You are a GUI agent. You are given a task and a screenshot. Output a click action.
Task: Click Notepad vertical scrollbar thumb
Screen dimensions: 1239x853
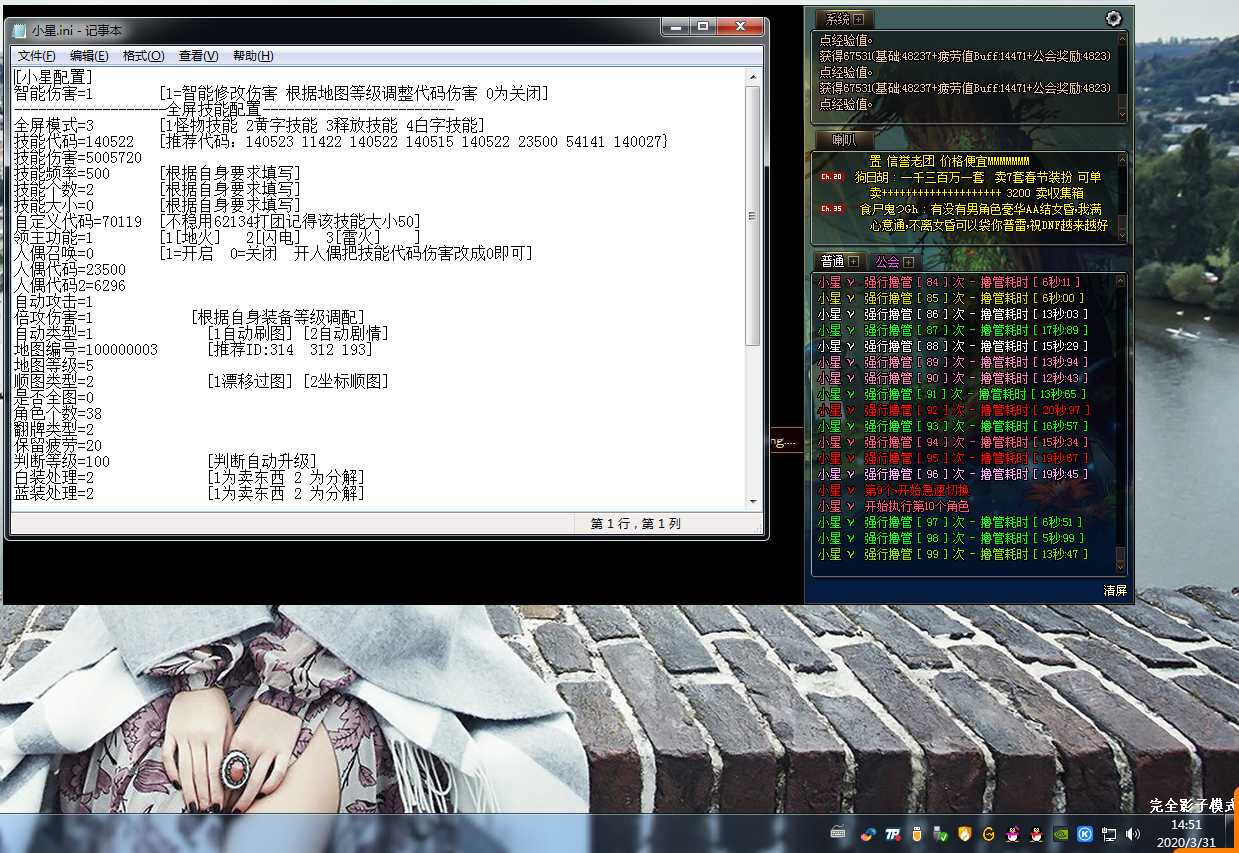751,218
